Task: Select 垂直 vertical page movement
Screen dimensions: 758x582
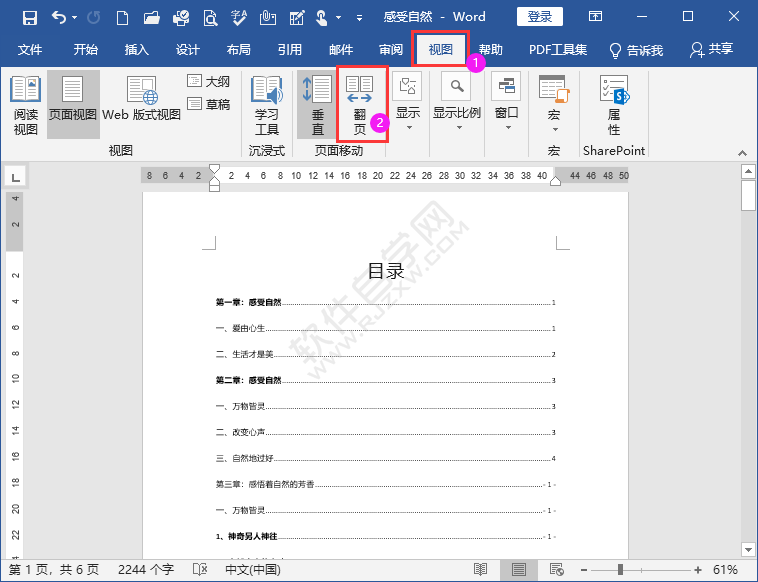Action: 317,104
